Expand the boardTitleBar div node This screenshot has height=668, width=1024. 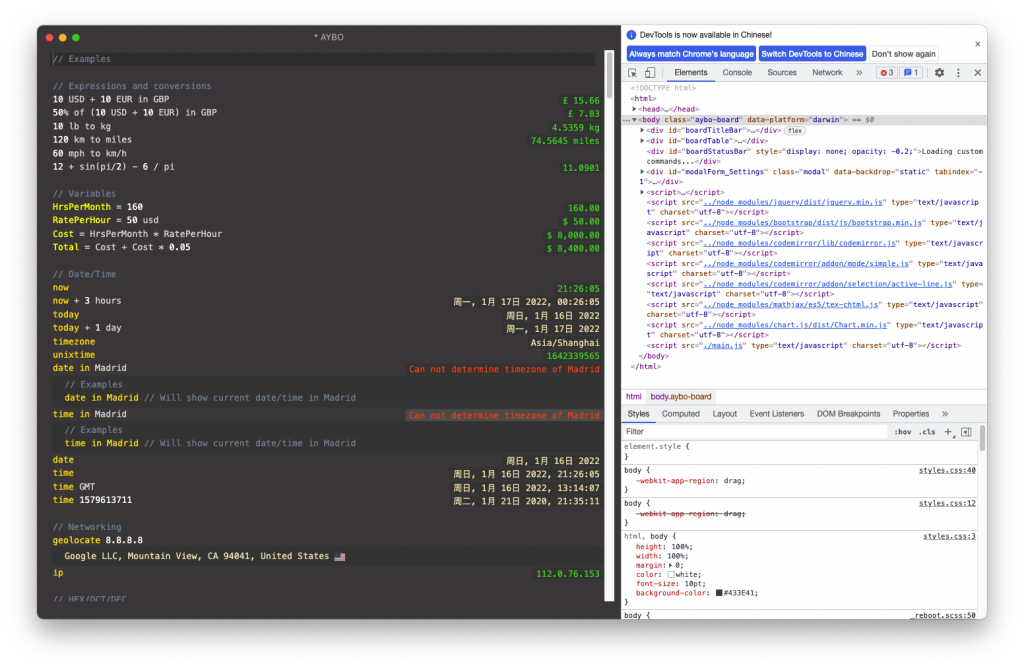(642, 130)
